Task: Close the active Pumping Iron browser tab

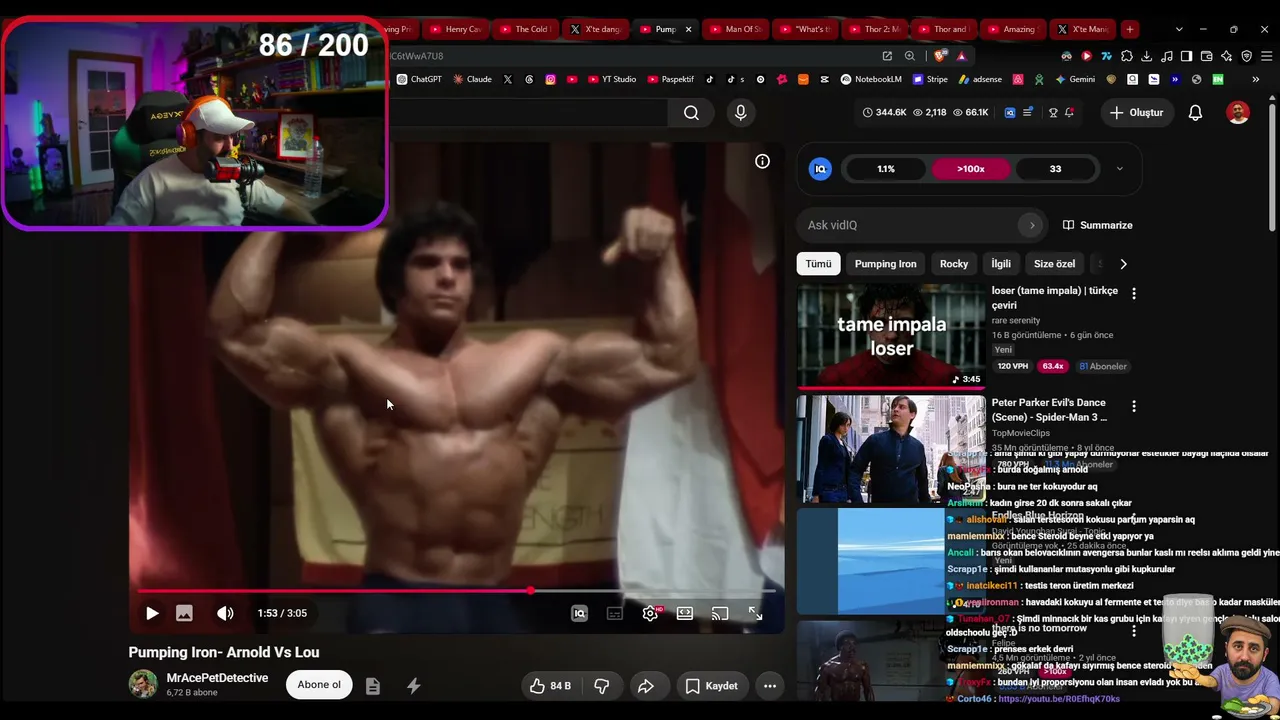Action: pos(688,29)
